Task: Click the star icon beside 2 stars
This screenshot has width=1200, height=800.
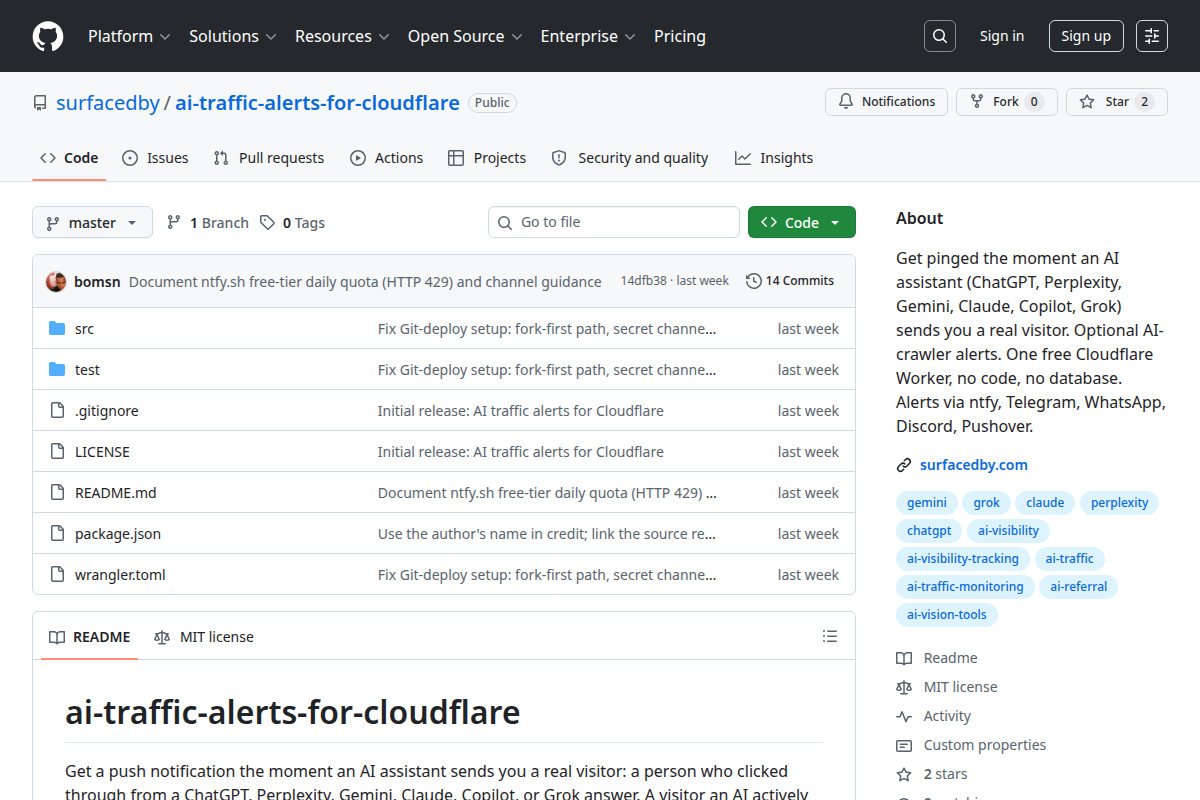Action: (x=904, y=774)
